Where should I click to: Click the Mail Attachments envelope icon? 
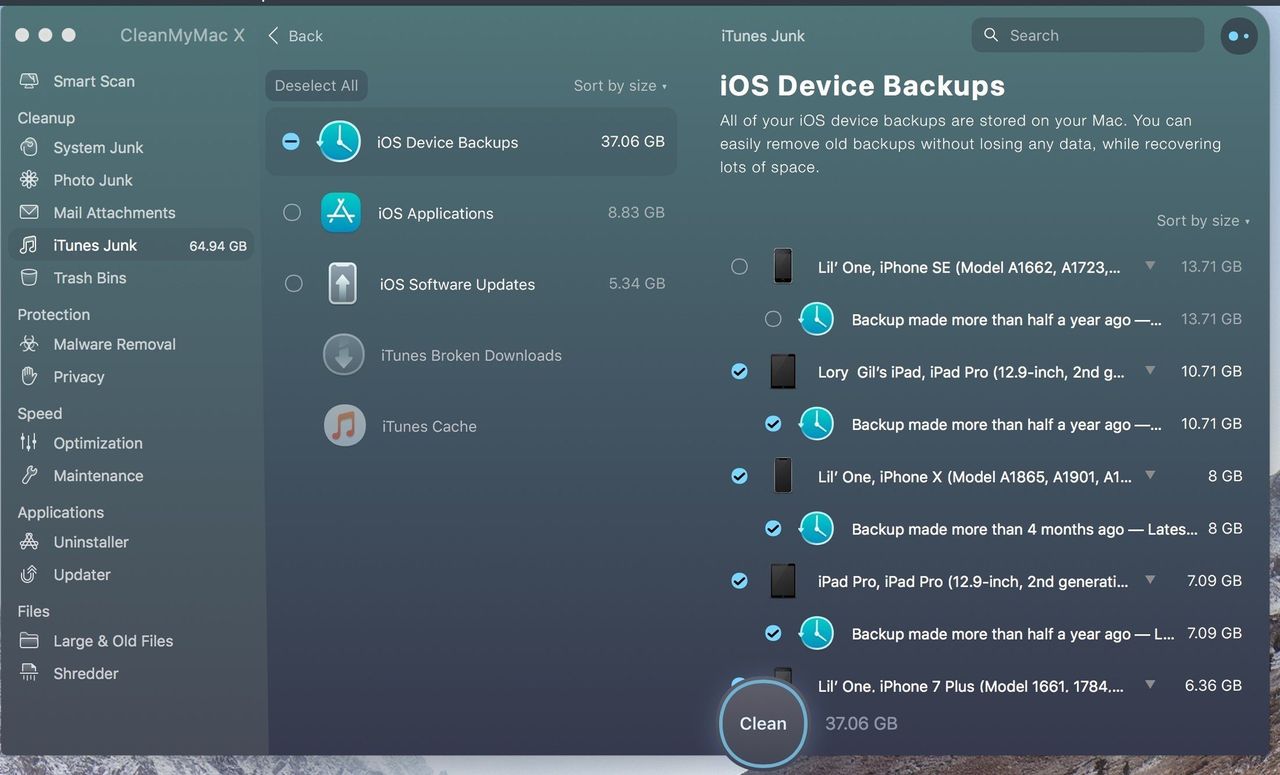pyautogui.click(x=29, y=212)
